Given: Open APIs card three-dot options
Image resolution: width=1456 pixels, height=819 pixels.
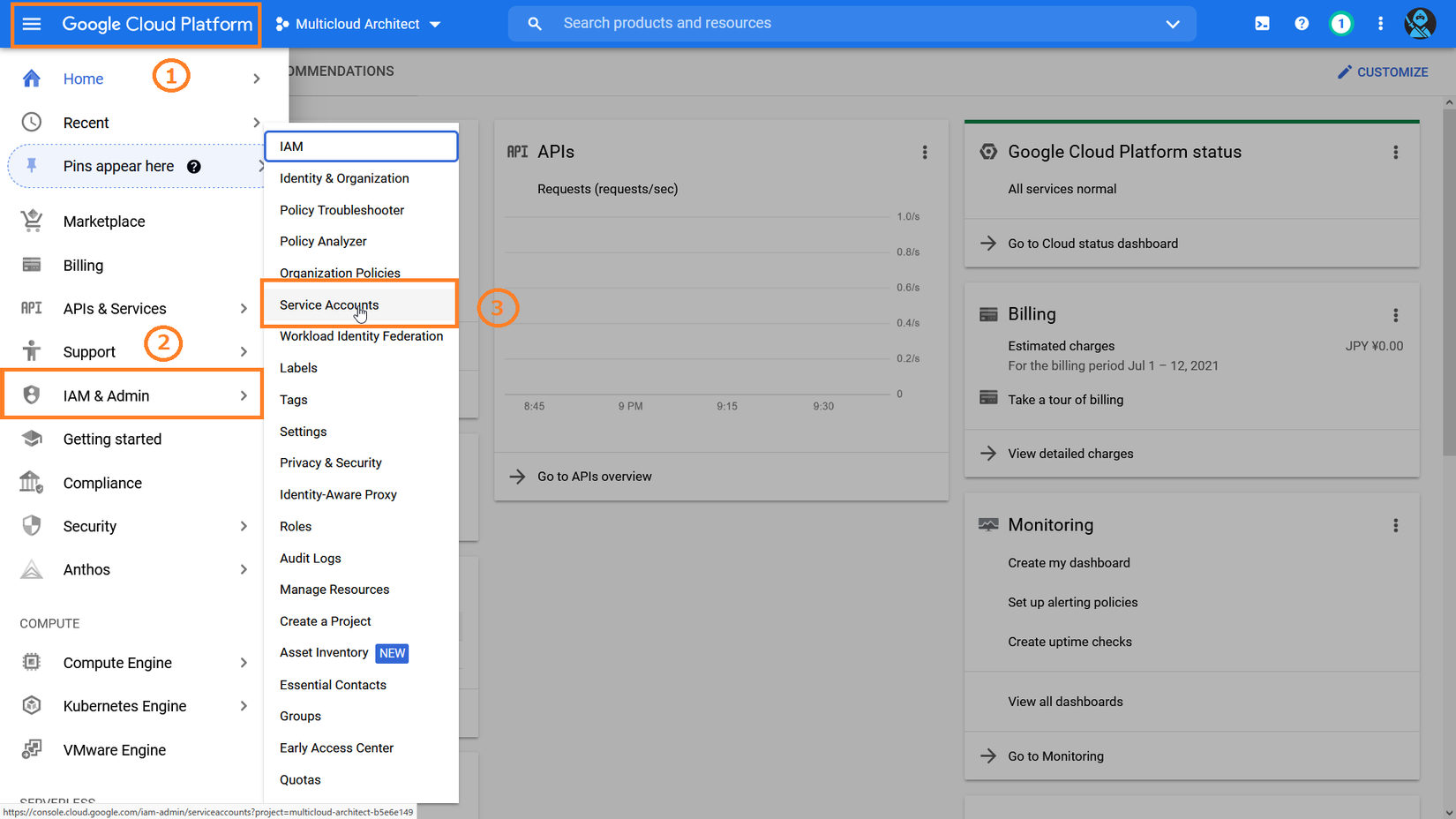Looking at the screenshot, I should [925, 153].
